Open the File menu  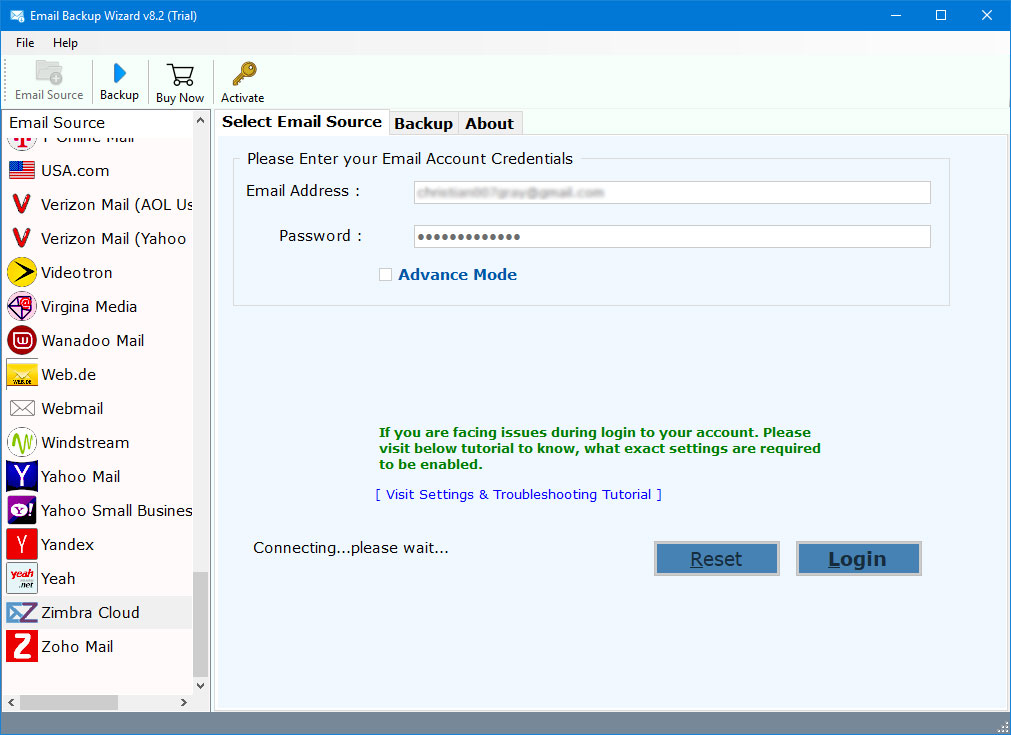pyautogui.click(x=25, y=43)
